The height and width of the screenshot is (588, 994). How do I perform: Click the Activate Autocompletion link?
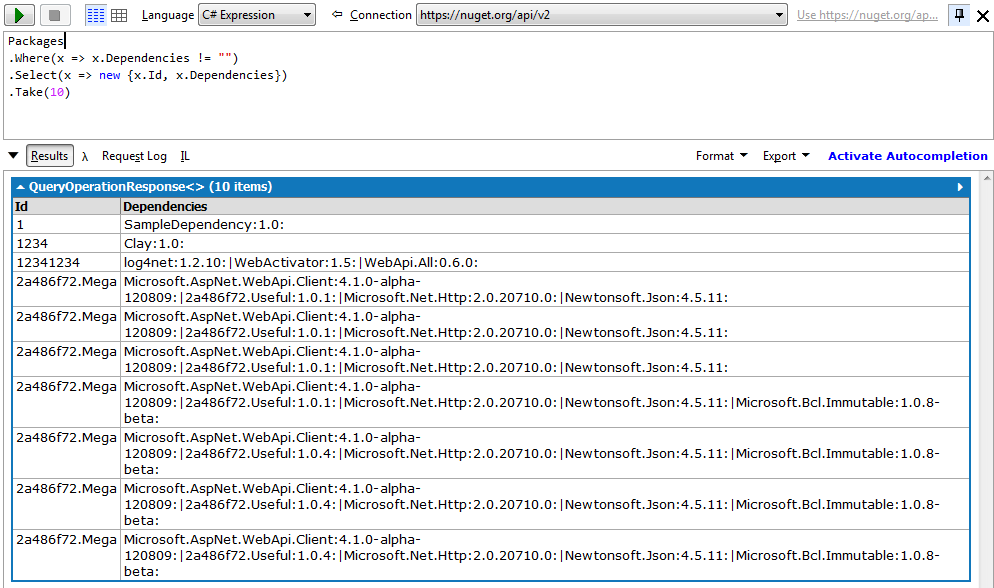point(908,156)
